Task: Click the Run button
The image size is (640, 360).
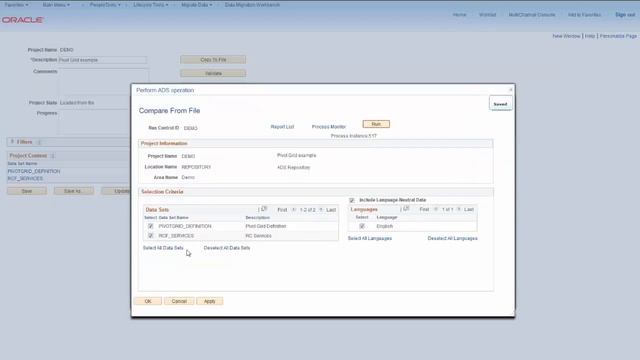Action: click(376, 124)
